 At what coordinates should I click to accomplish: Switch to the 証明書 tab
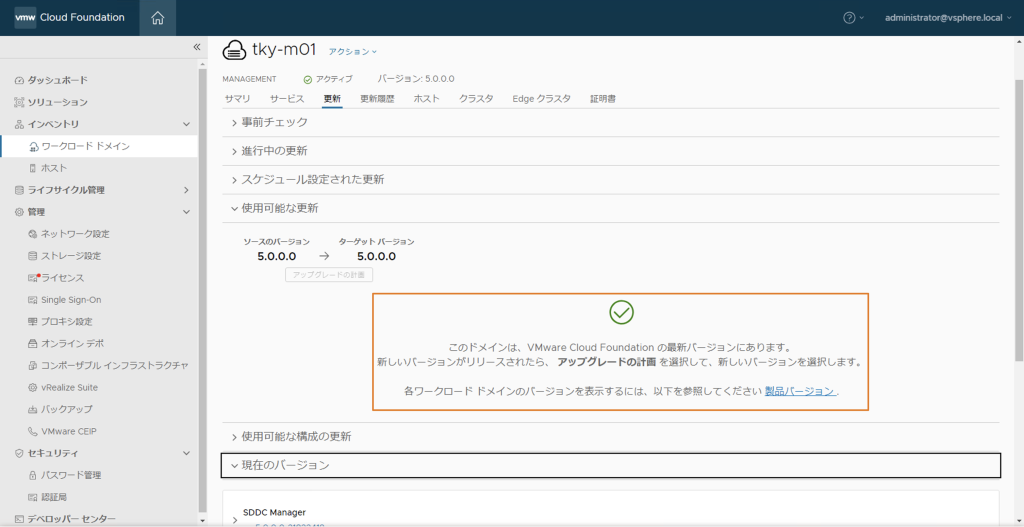(x=603, y=99)
